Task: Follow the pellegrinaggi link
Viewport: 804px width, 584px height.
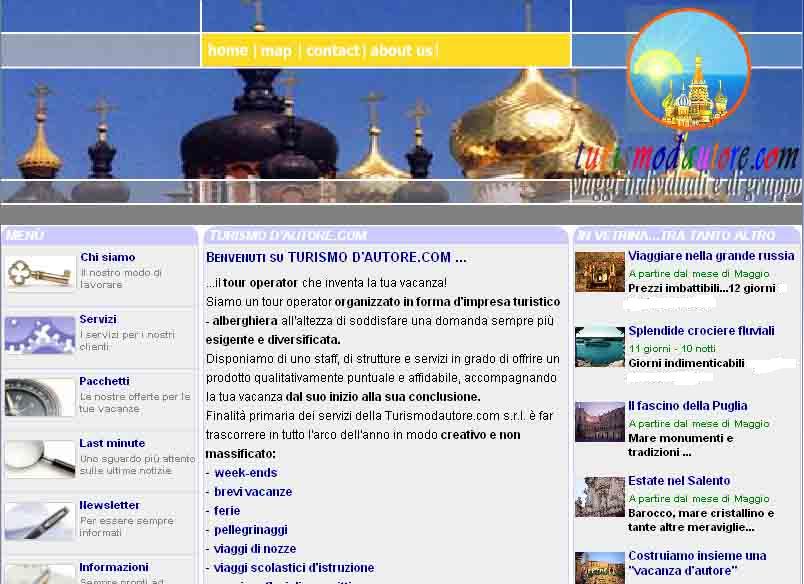Action: (251, 530)
